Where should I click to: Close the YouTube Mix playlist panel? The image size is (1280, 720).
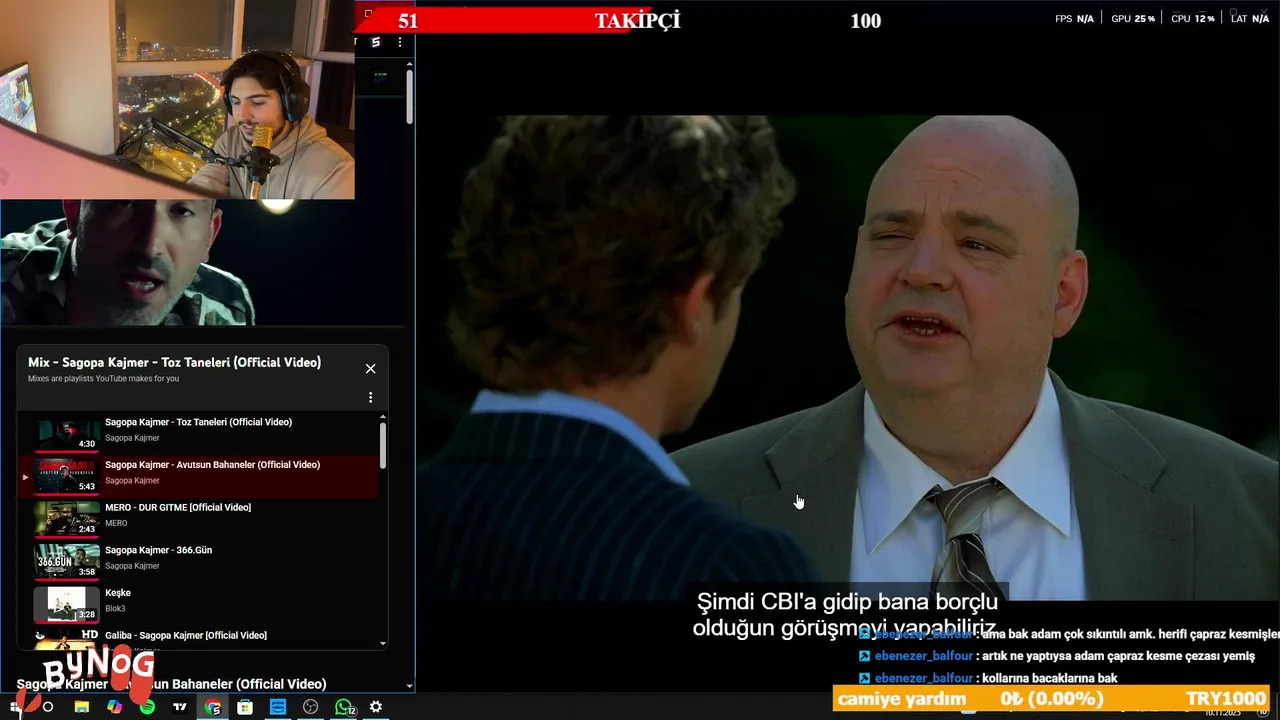[370, 369]
